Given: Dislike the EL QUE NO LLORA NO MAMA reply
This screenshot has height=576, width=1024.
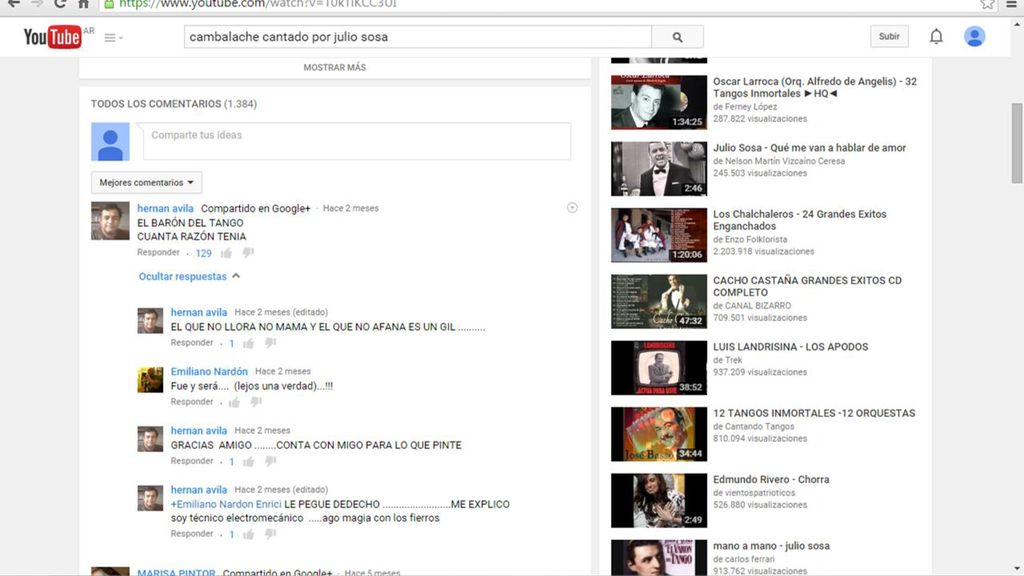Looking at the screenshot, I should 270,343.
